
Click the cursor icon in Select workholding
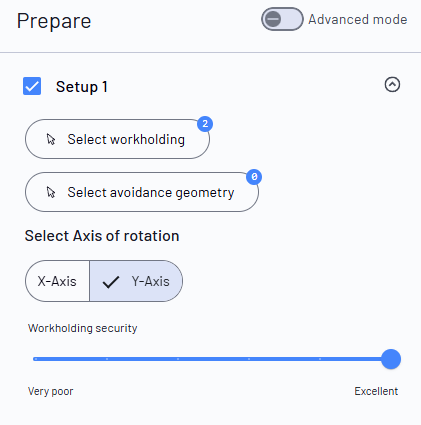point(51,139)
